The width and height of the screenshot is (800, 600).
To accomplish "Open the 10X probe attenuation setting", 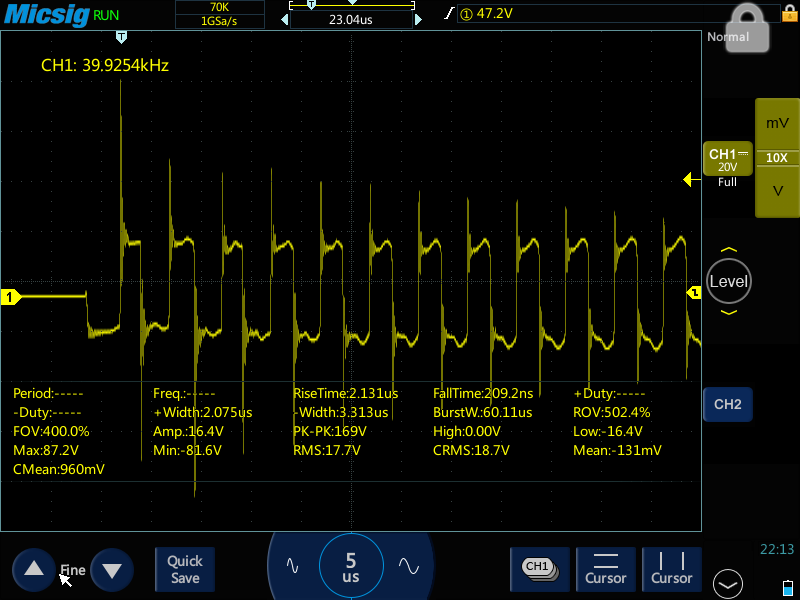I will [777, 158].
